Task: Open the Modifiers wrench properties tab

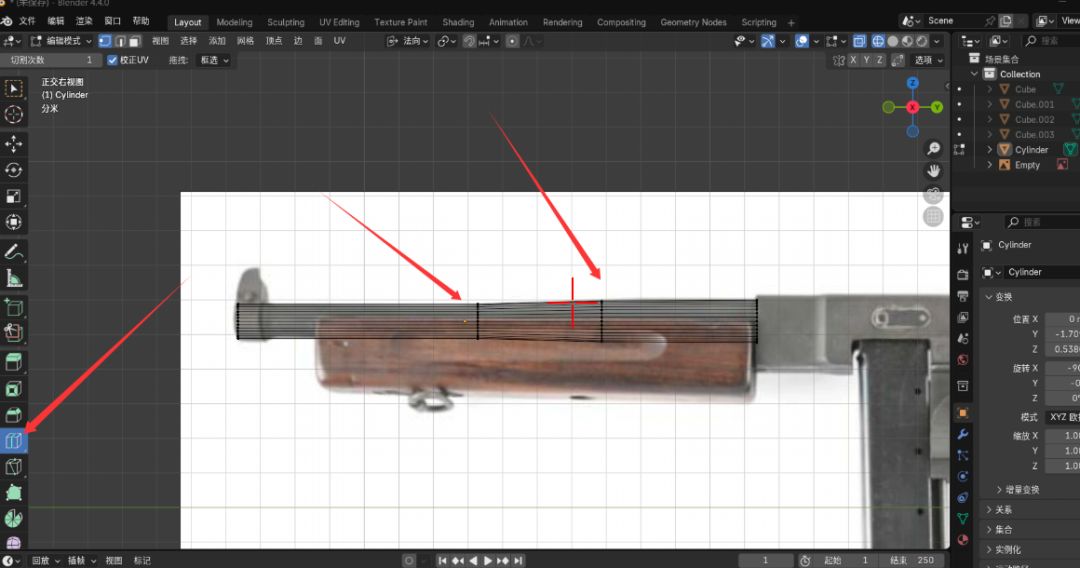Action: 963,434
